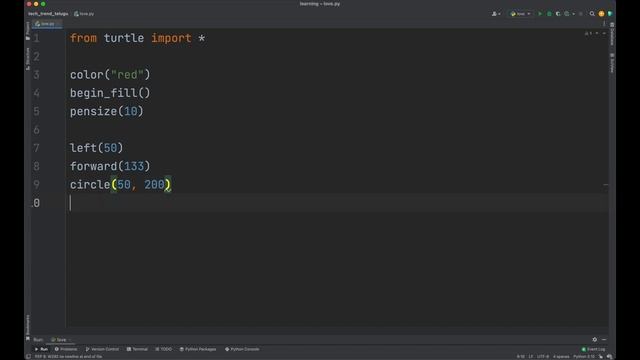Image resolution: width=640 pixels, height=360 pixels.
Task: Toggle read-only lock icon in status bar
Action: tap(600, 357)
